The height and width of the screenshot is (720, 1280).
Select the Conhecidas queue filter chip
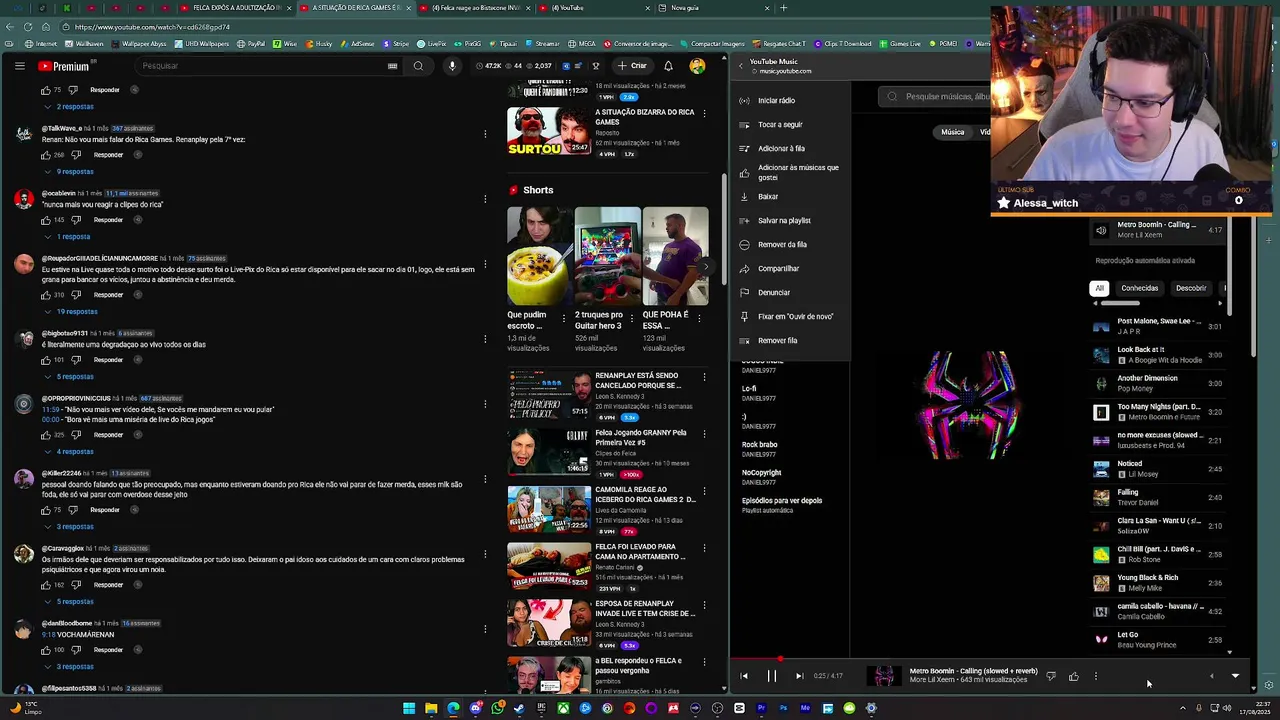coord(1139,288)
